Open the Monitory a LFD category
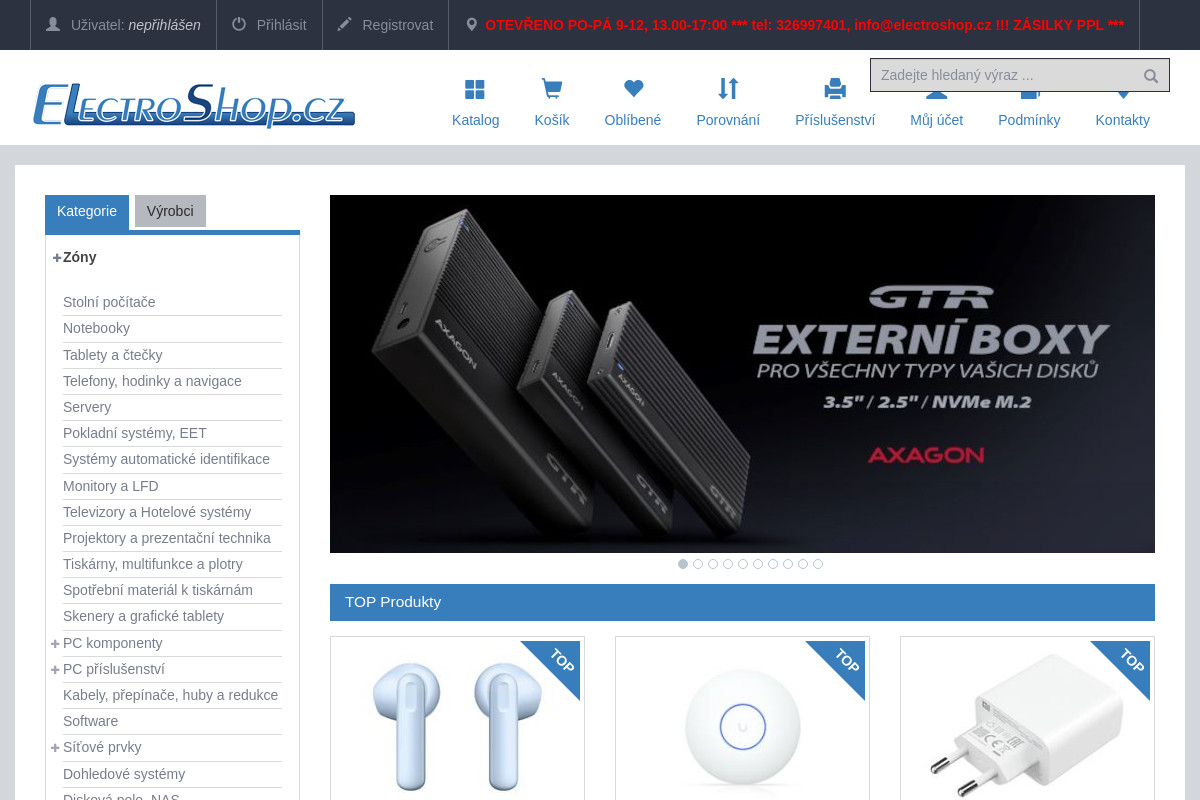Image resolution: width=1200 pixels, height=800 pixels. [110, 486]
